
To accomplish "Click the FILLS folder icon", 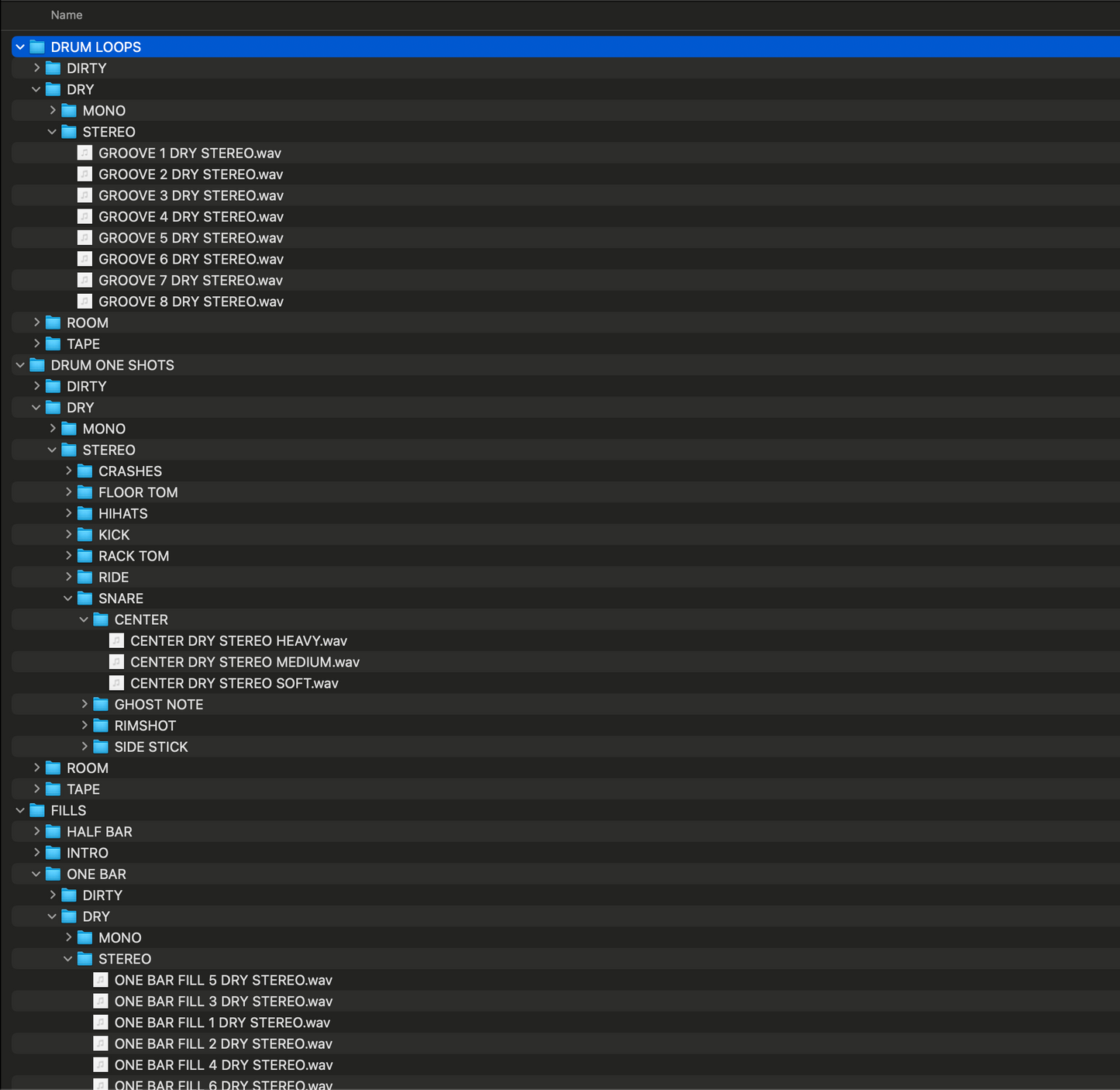I will pyautogui.click(x=37, y=811).
